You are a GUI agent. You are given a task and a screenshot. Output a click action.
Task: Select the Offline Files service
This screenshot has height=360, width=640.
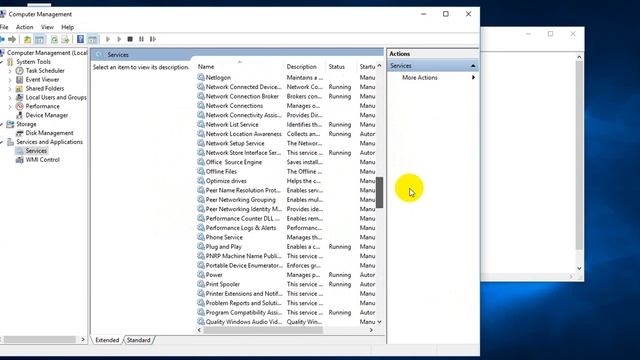(x=221, y=171)
